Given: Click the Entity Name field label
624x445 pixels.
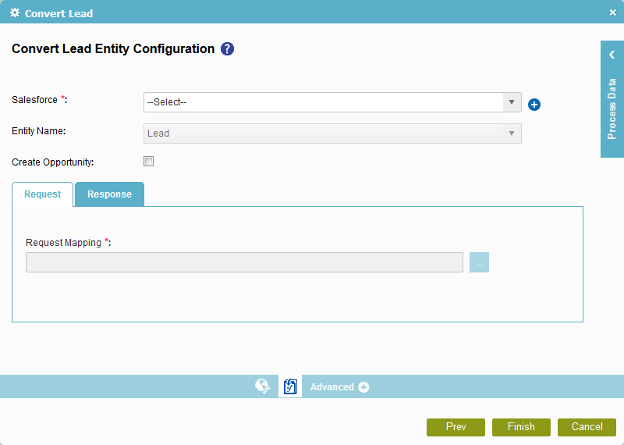Looking at the screenshot, I should [x=39, y=131].
